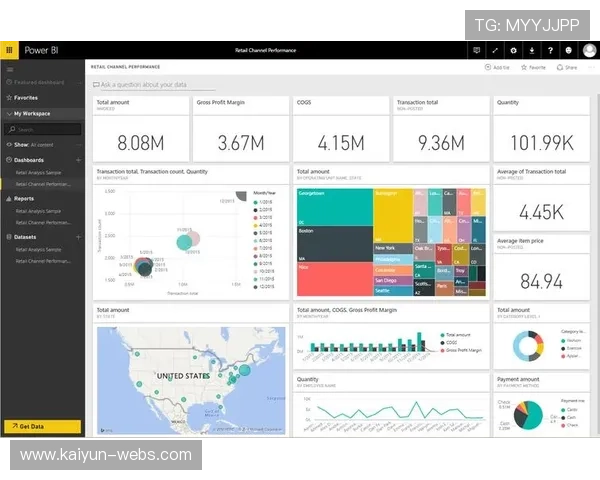Image resolution: width=600 pixels, height=480 pixels.
Task: Click the Share button
Action: point(567,67)
